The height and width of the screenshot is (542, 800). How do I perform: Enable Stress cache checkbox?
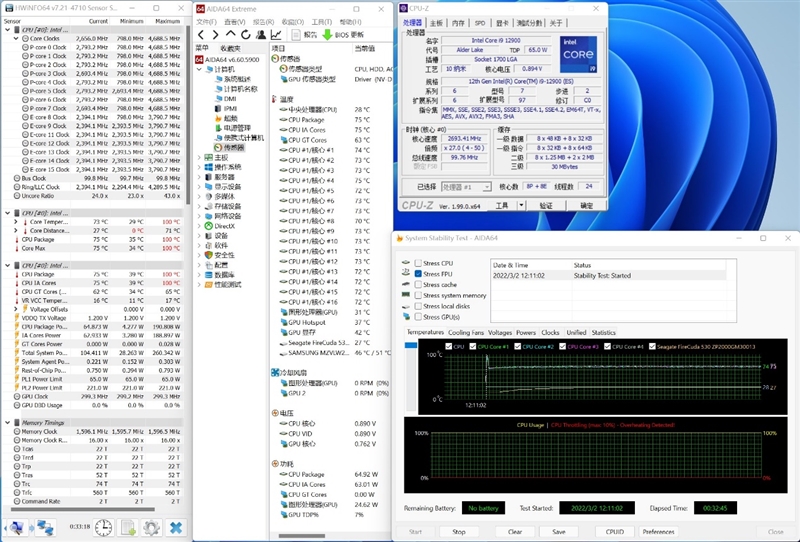(418, 284)
